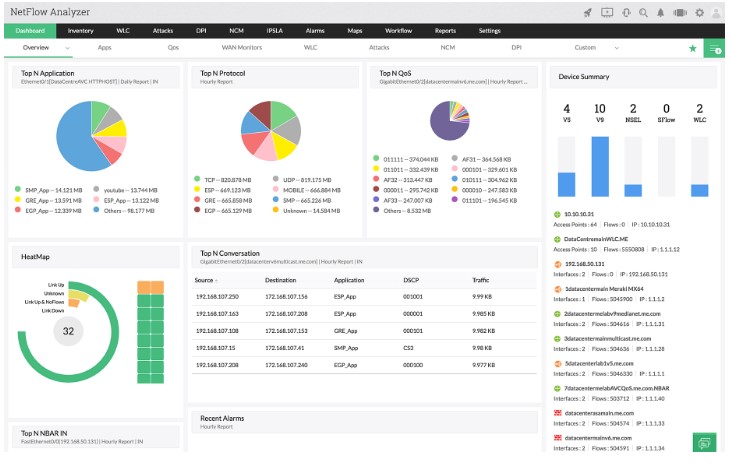Switch to the Reports menu tab

point(445,31)
